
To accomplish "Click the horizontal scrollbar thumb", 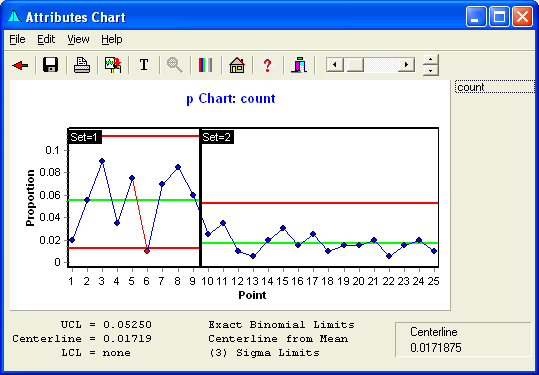I will click(x=355, y=65).
